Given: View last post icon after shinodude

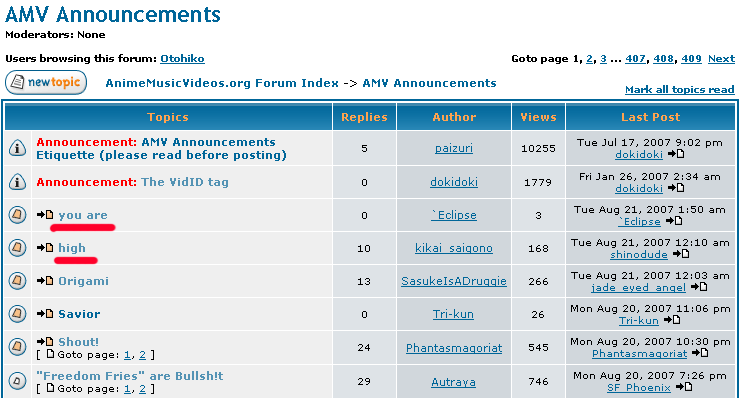Looking at the screenshot, I should [681, 254].
